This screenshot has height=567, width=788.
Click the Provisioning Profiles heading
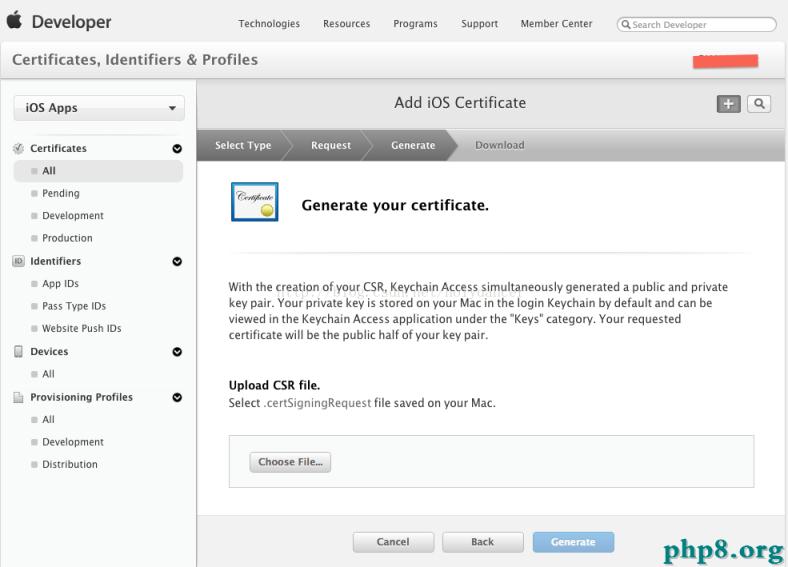81,397
